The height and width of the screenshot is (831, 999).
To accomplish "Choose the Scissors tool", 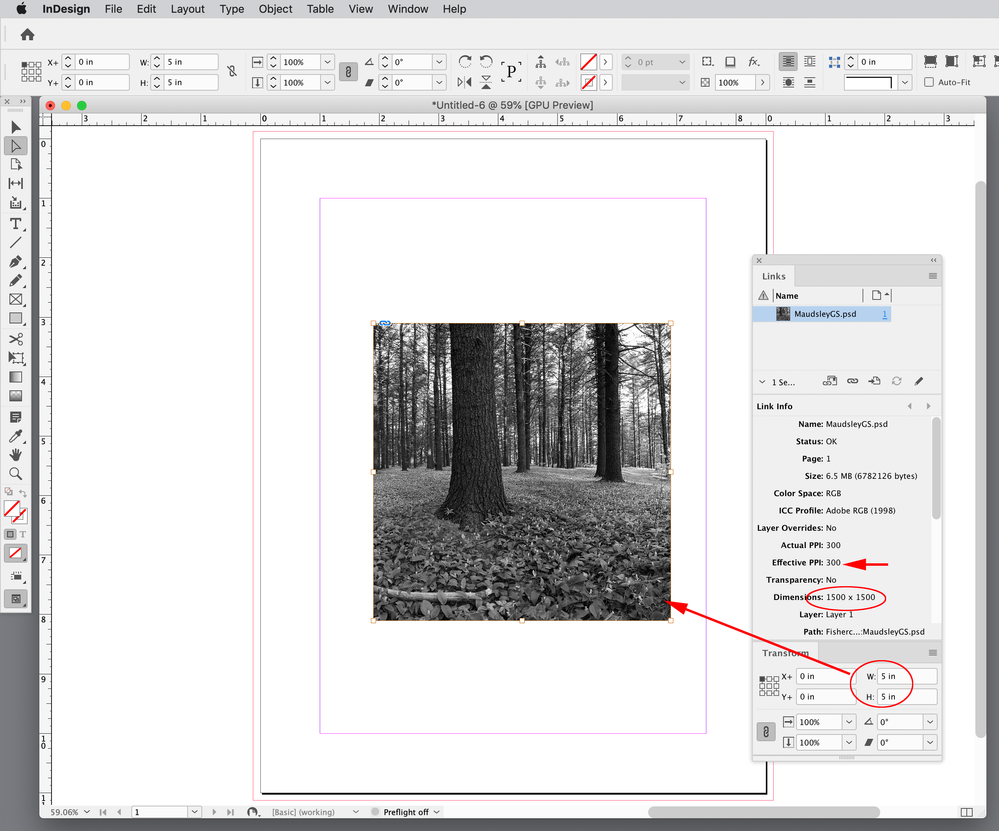I will pyautogui.click(x=16, y=339).
